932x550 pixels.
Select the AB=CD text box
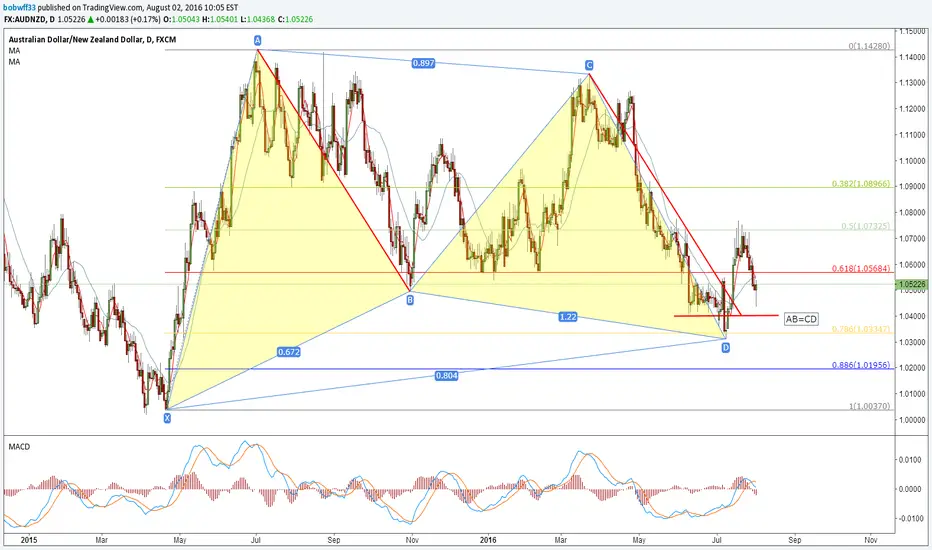pos(801,319)
